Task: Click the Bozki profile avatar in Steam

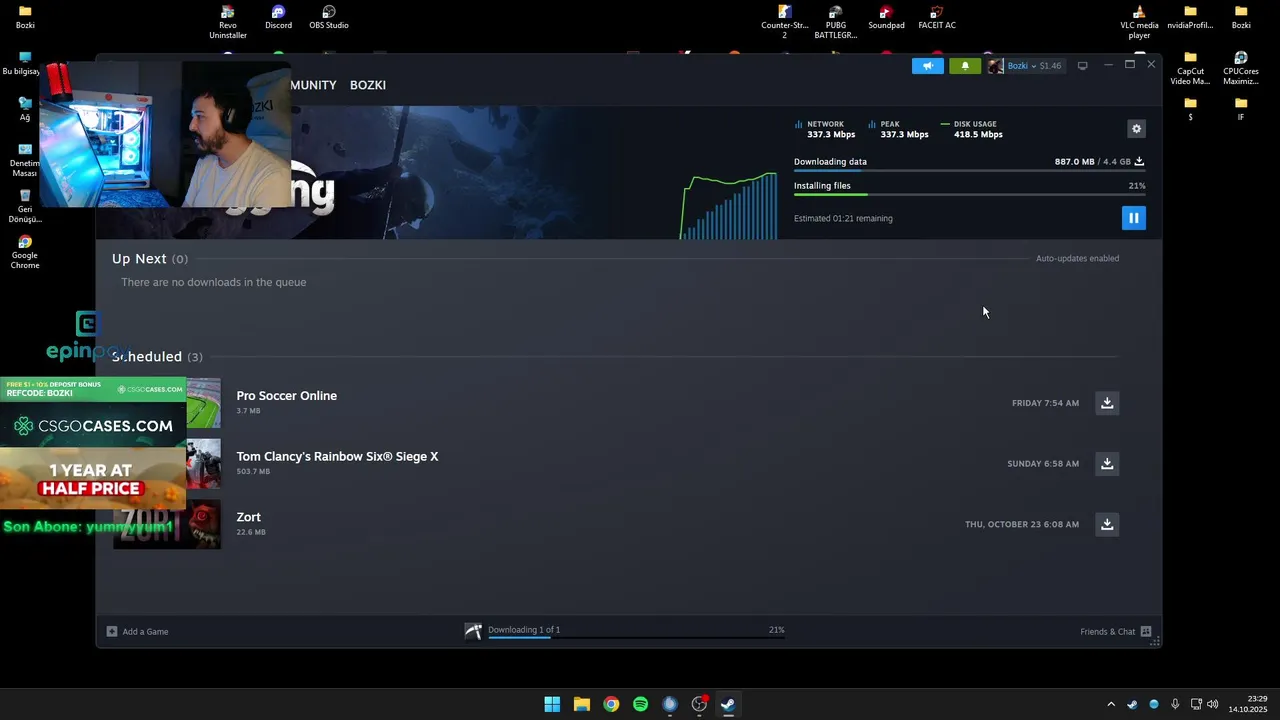Action: coord(995,66)
